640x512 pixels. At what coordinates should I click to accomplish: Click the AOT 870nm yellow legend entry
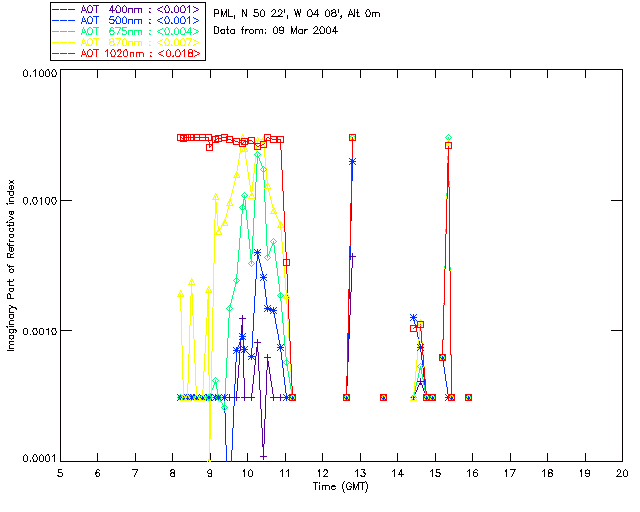[x=126, y=42]
